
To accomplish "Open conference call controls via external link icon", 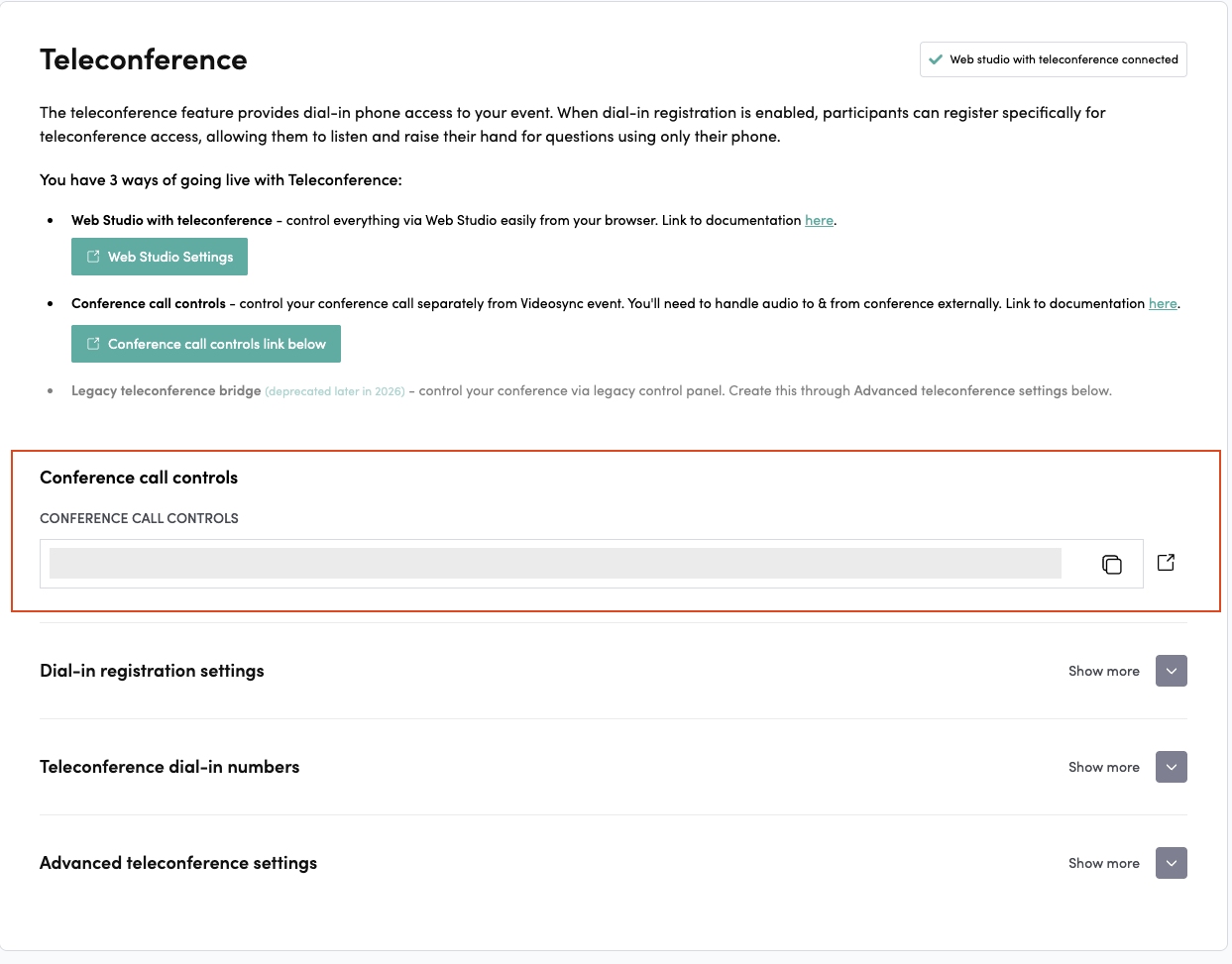I will pyautogui.click(x=1166, y=562).
